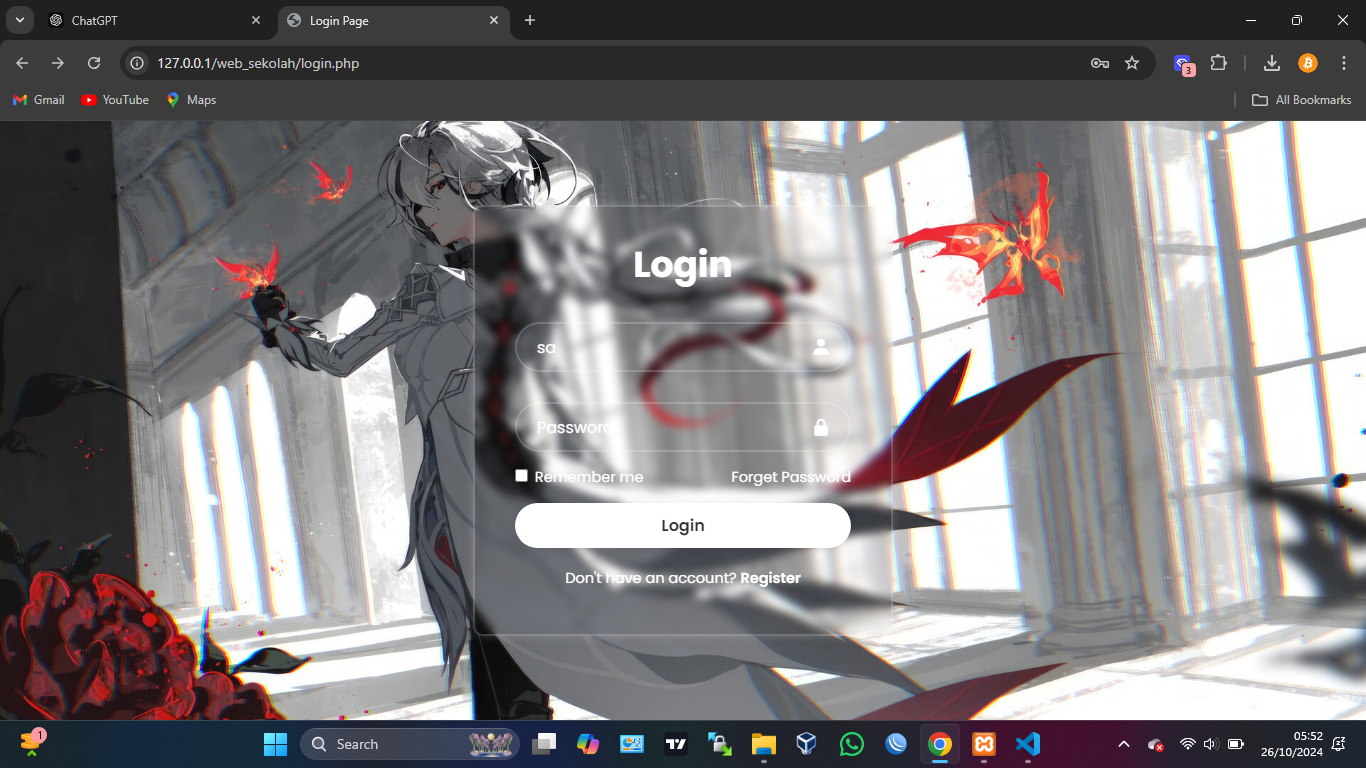Open the All Bookmarks folder
This screenshot has width=1366, height=768.
coord(1302,100)
